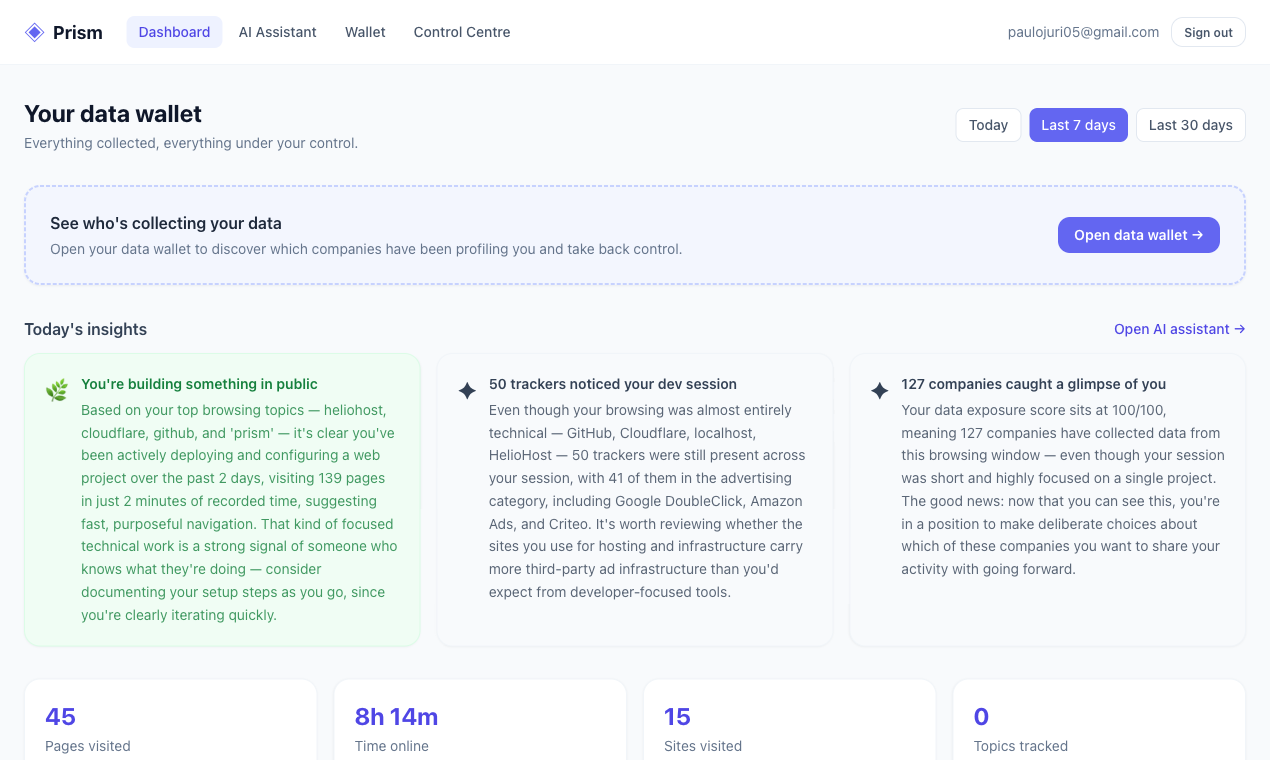Click the Topics tracked label
Screen dimensions: 1270x760
tap(1021, 746)
